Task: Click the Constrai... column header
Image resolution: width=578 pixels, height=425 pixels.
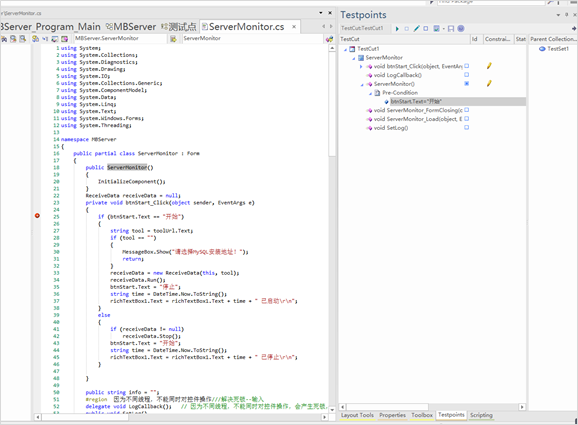Action: pyautogui.click(x=498, y=39)
